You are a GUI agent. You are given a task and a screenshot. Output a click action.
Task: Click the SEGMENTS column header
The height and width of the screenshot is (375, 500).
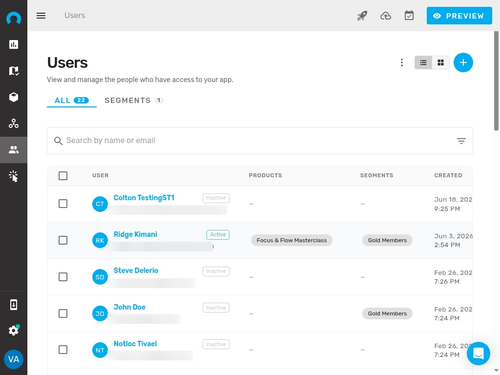coord(377,175)
